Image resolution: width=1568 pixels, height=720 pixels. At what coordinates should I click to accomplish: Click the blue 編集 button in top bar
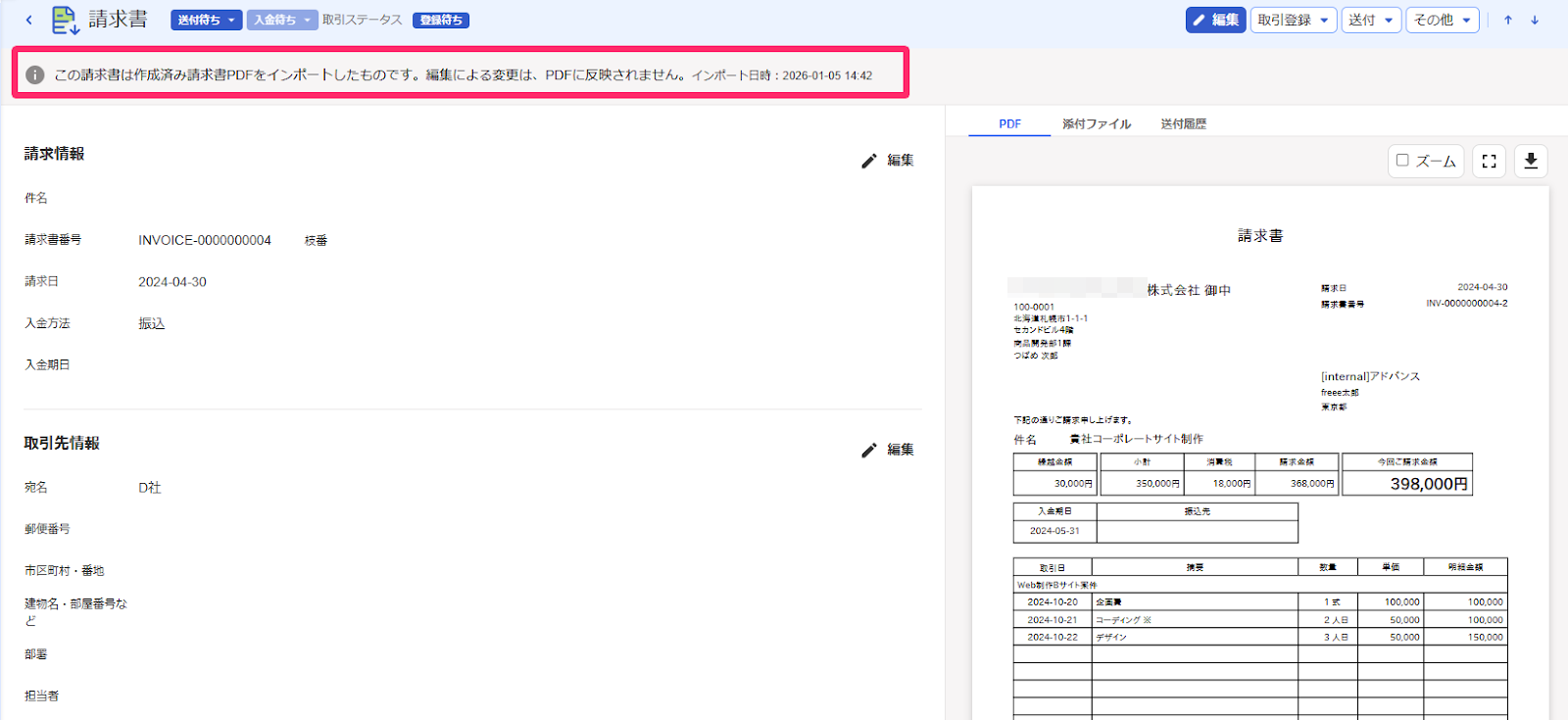1215,20
